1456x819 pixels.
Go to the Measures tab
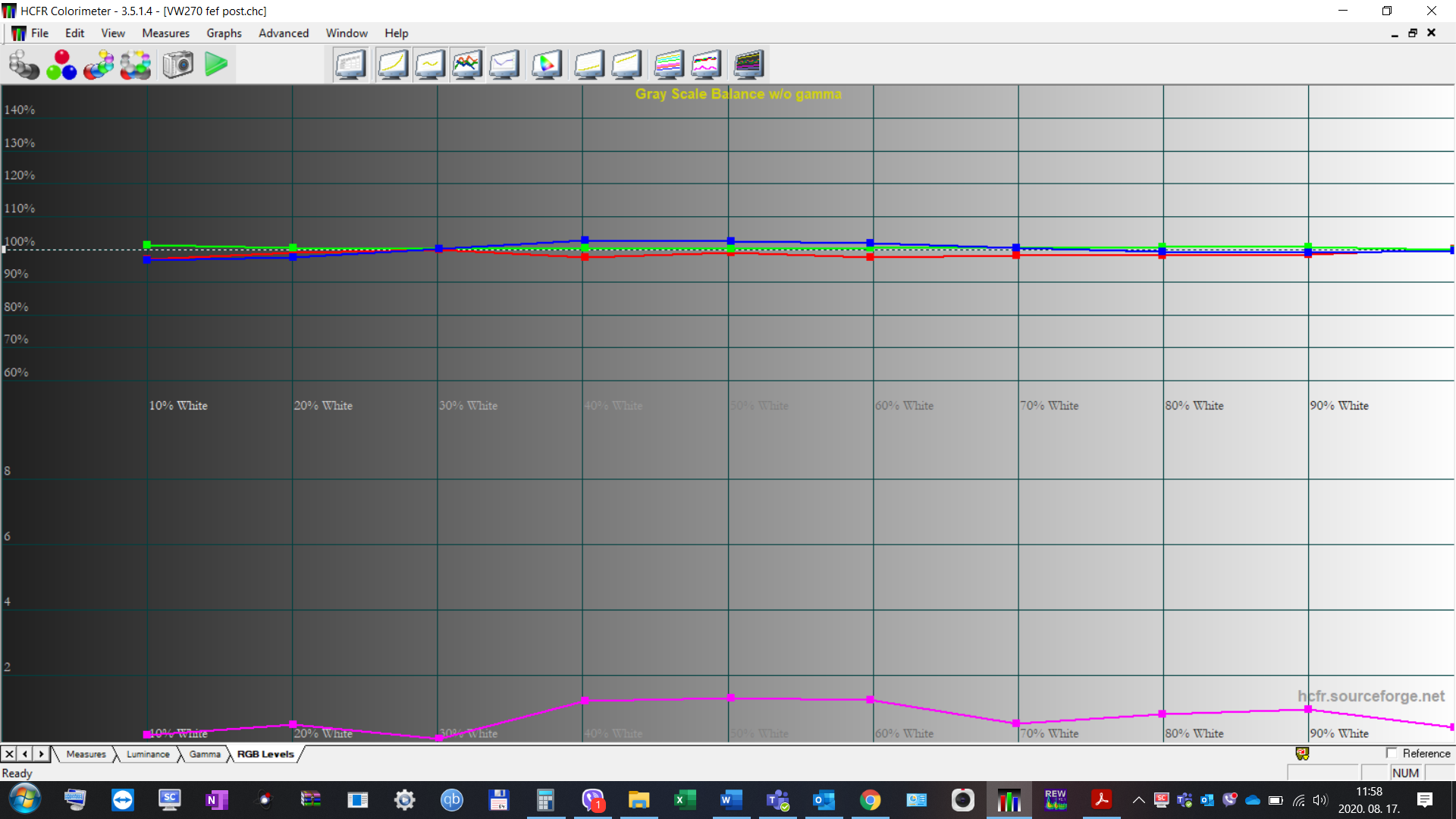[x=86, y=754]
